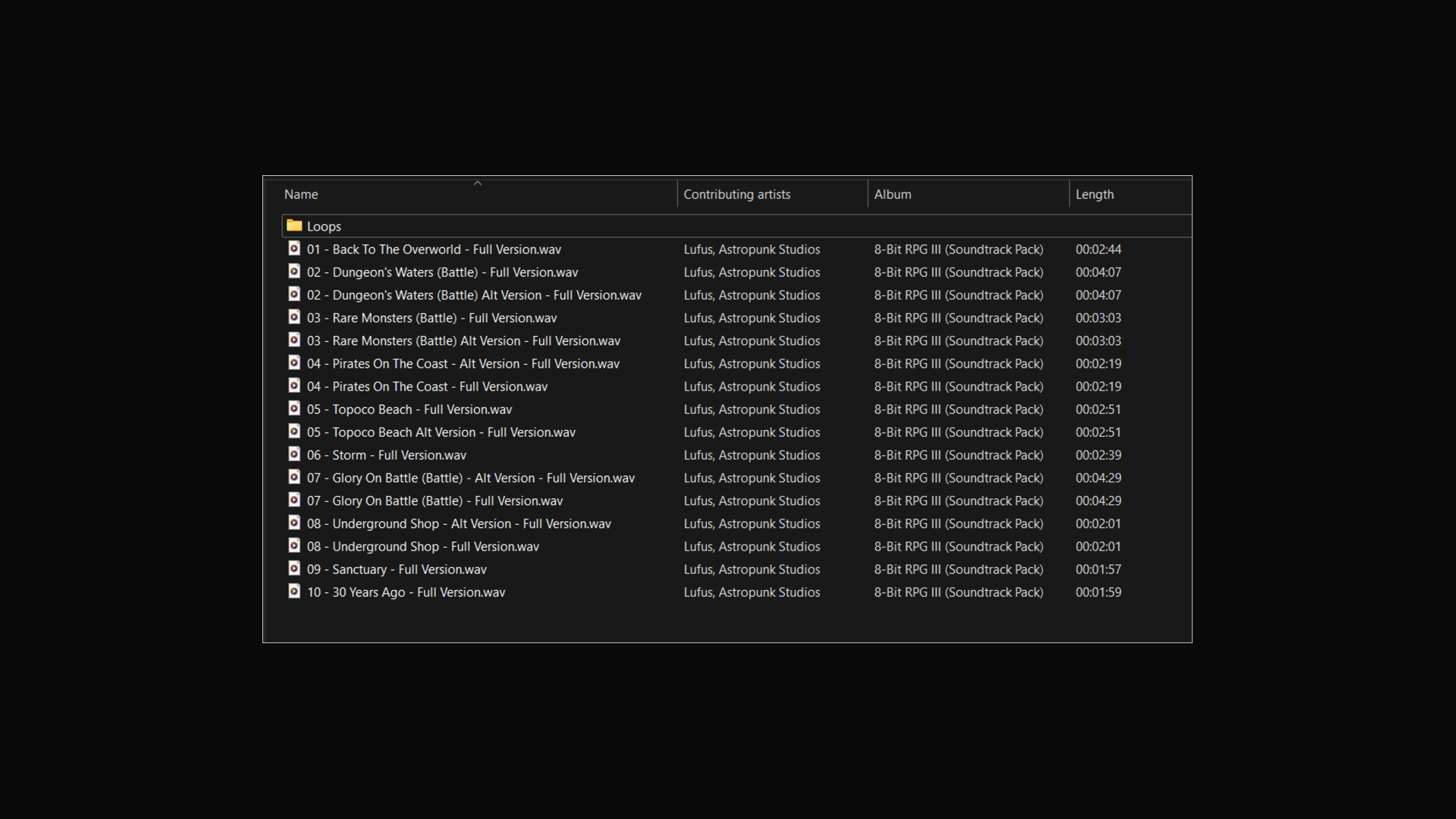Click icon for 30 Years Ago track
1456x819 pixels.
point(294,591)
